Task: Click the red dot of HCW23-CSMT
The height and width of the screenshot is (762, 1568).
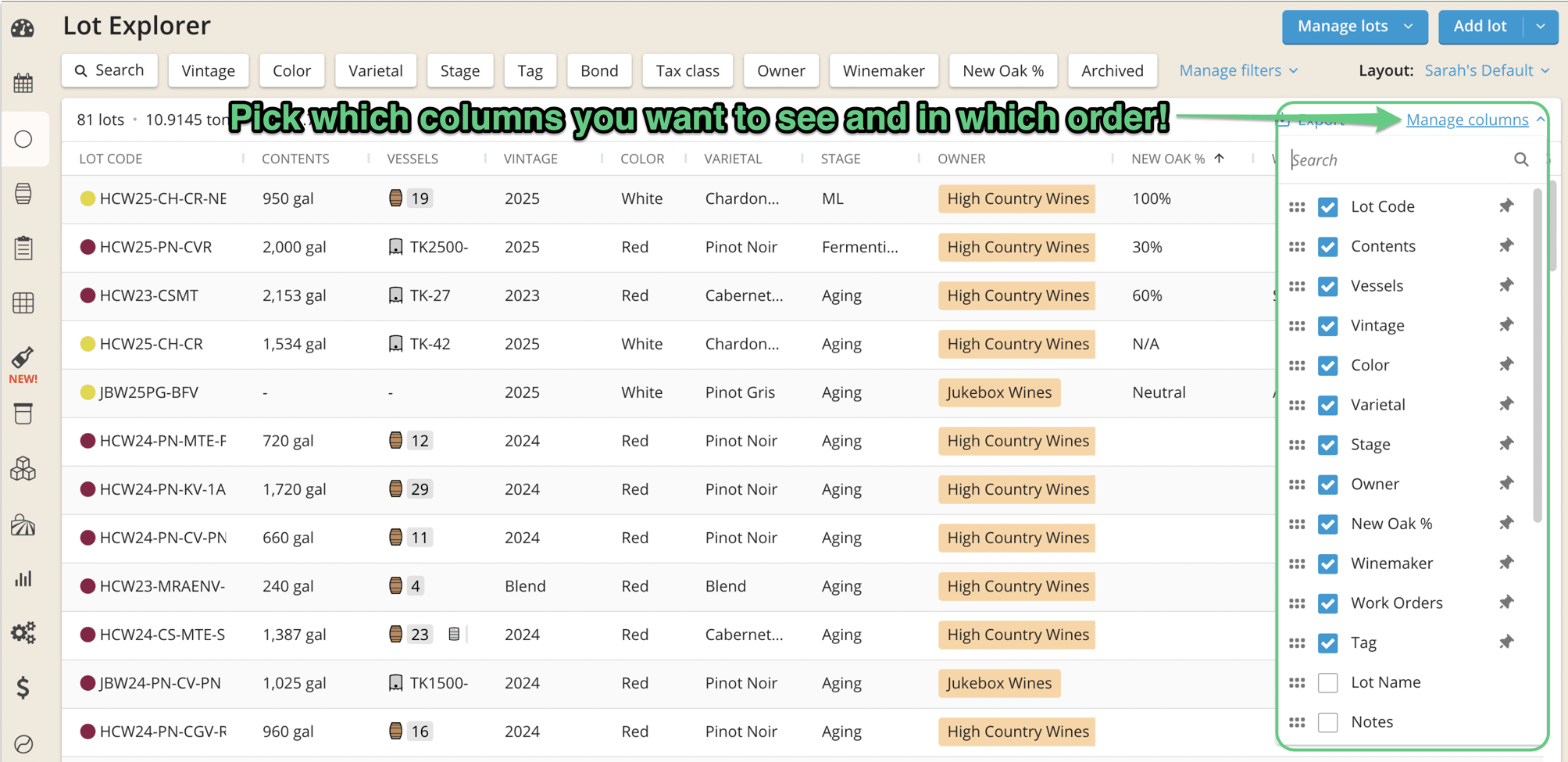Action: (x=88, y=295)
